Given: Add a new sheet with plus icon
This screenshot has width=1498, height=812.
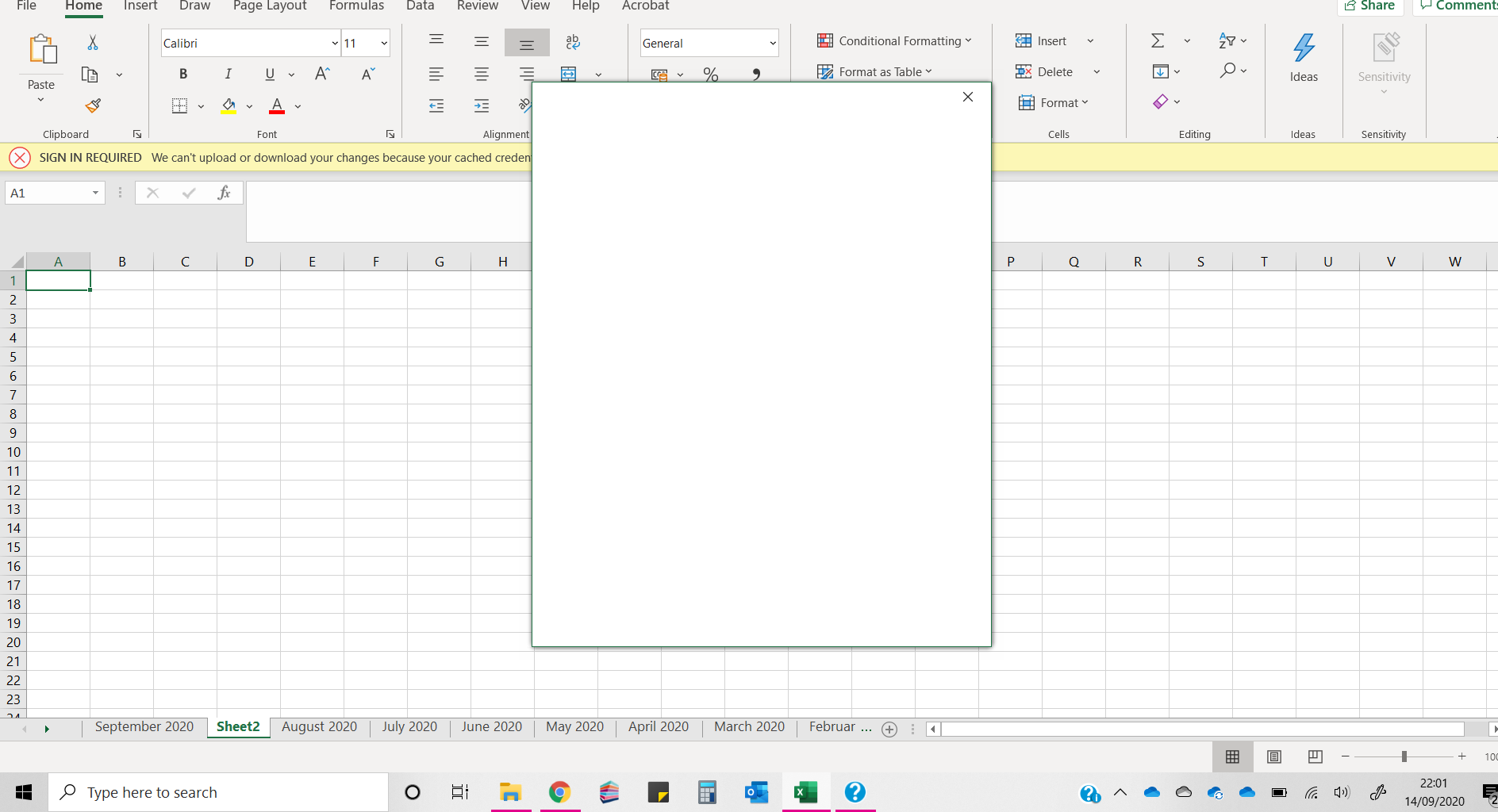Looking at the screenshot, I should (x=889, y=730).
